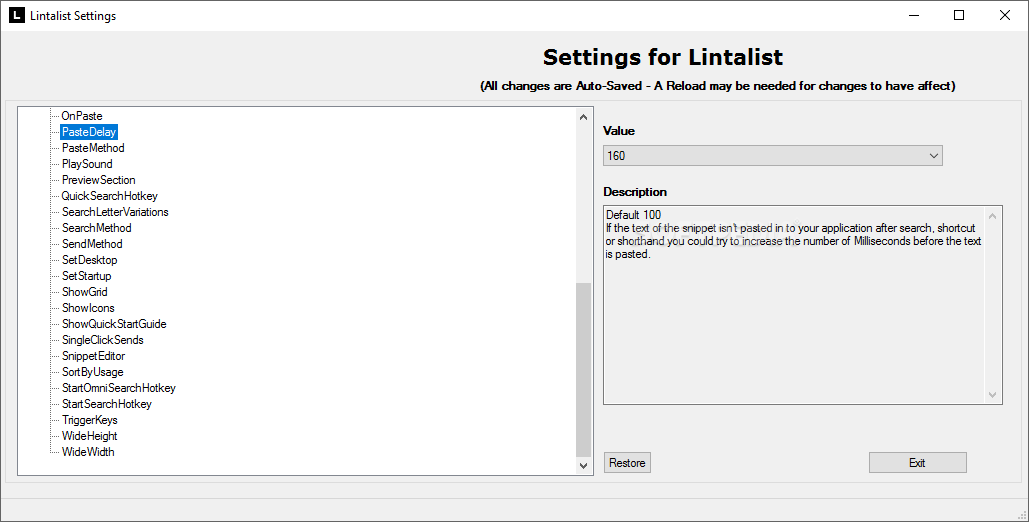Open the SetDesktop setting
Screen dimensions: 1029x522
(x=89, y=259)
